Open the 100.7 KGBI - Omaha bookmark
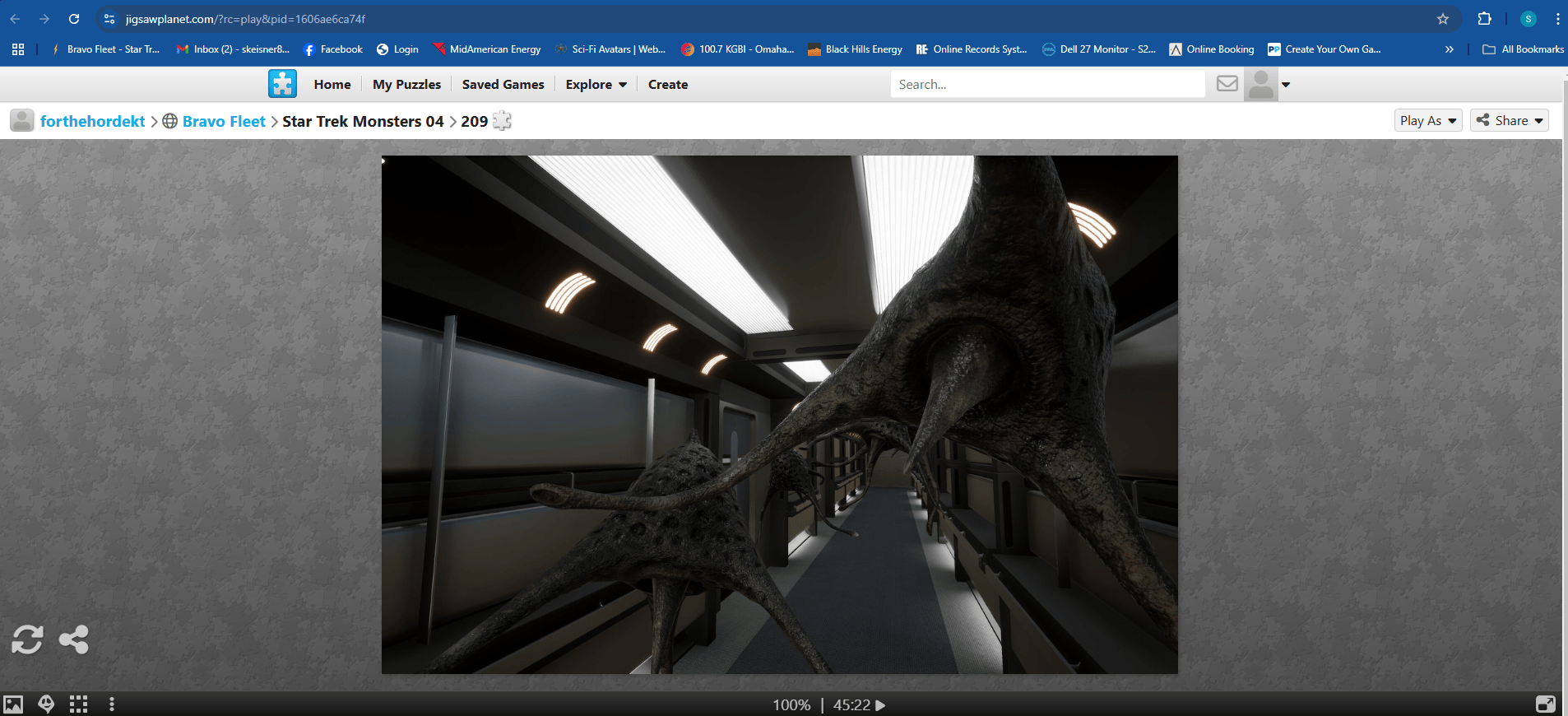The height and width of the screenshot is (716, 1568). pyautogui.click(x=738, y=49)
